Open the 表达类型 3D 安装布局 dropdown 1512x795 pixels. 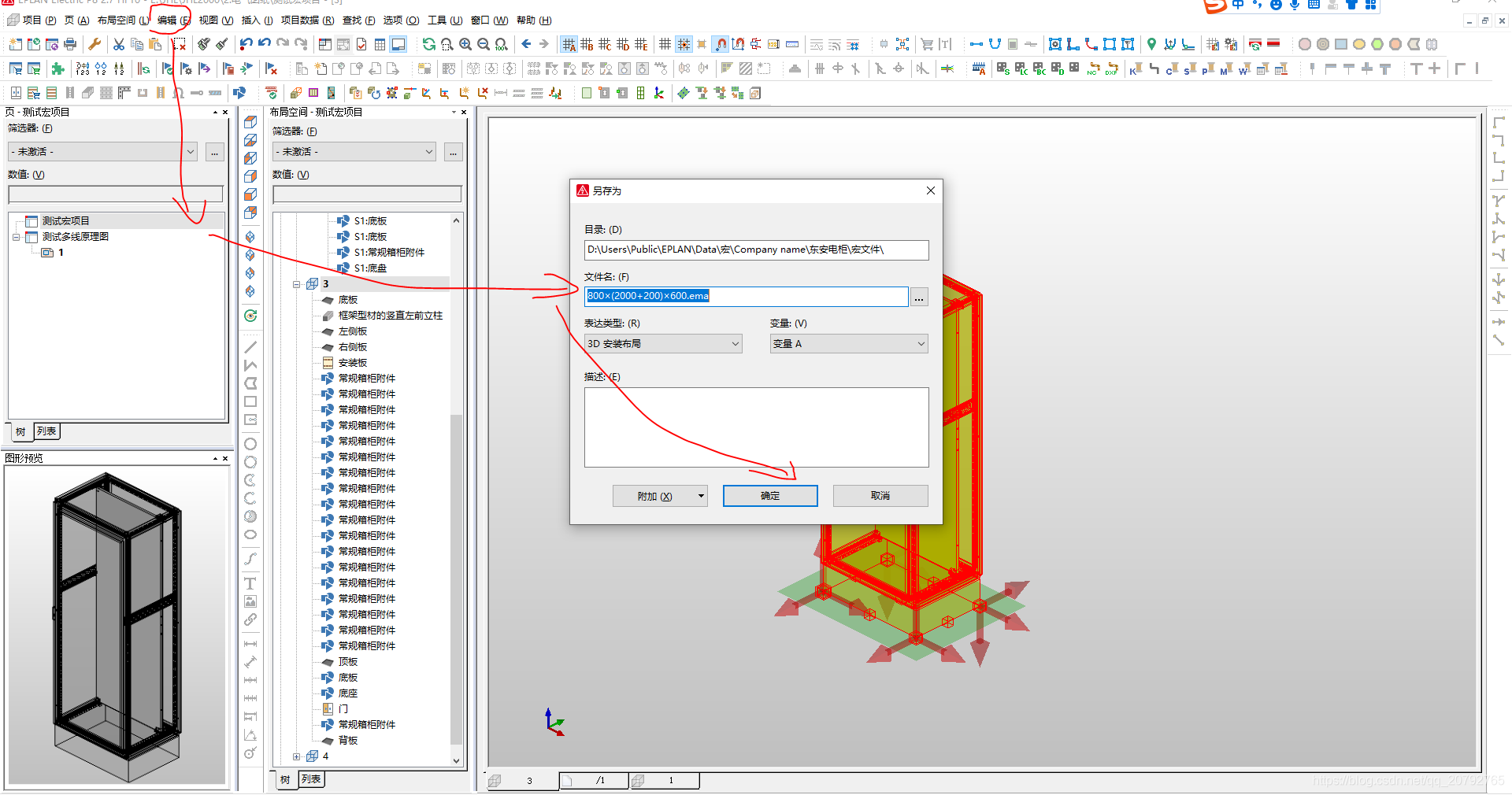click(662, 344)
